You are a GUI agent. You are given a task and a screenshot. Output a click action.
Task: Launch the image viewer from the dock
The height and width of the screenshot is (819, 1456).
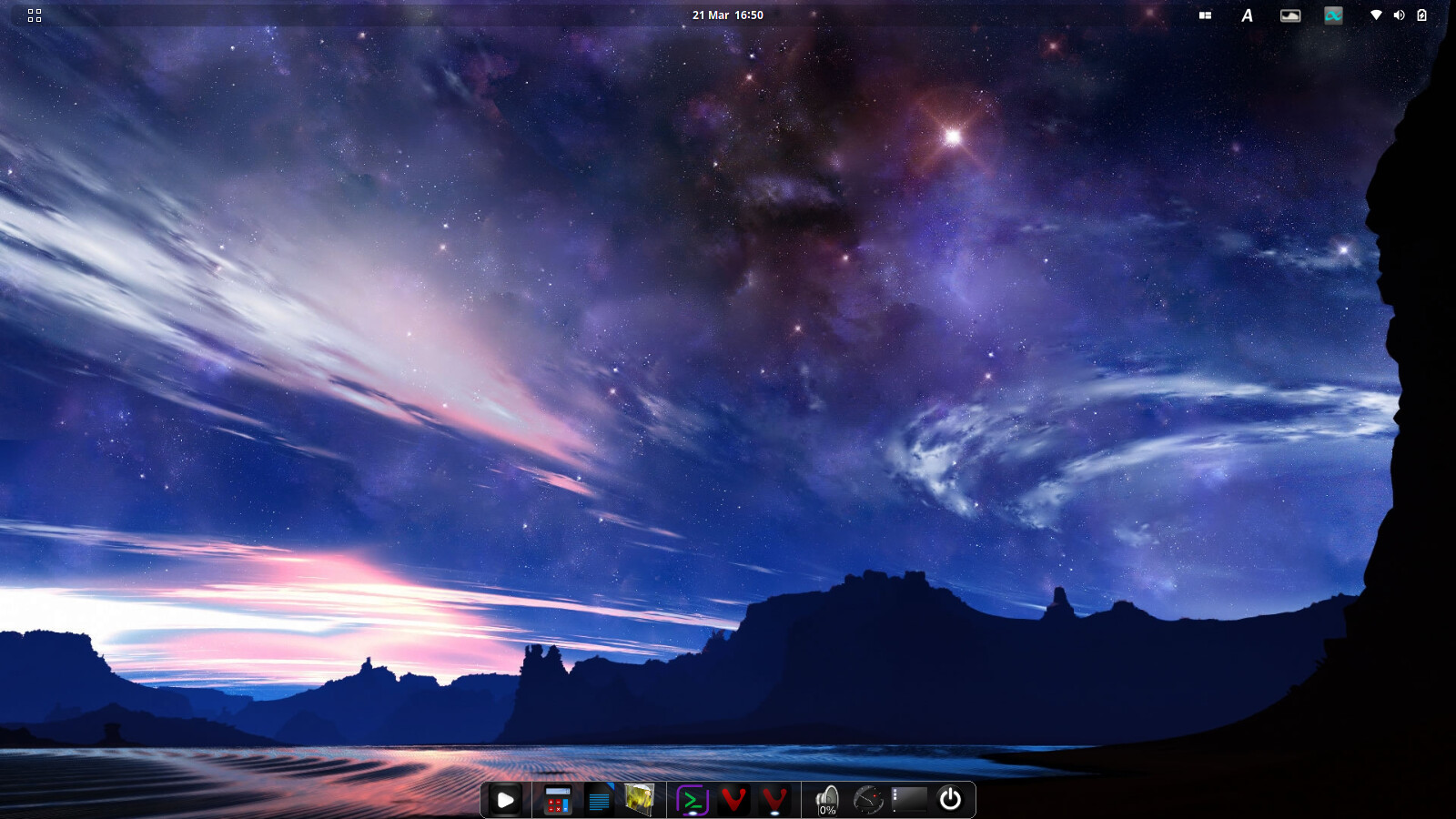tap(639, 800)
